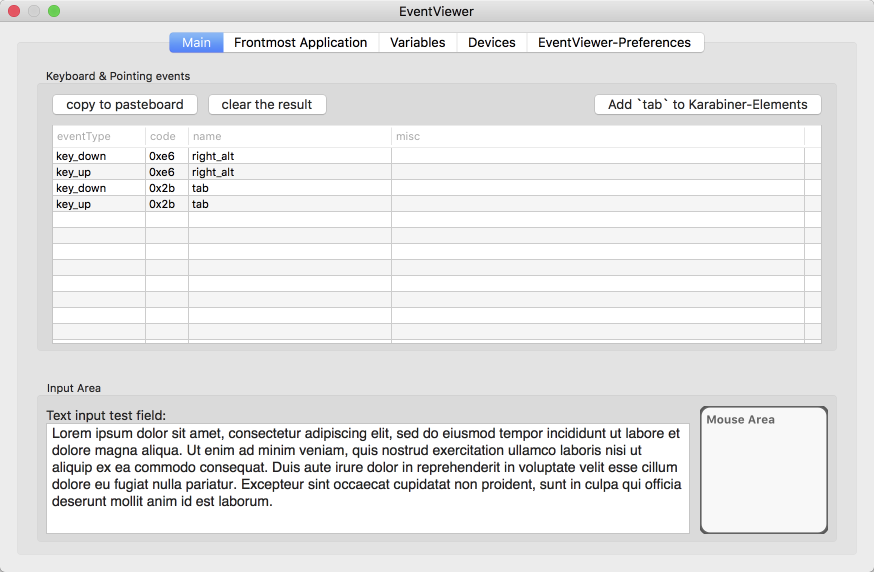Add `tab` to Karabiner-Elements button
The width and height of the screenshot is (874, 572).
point(708,104)
